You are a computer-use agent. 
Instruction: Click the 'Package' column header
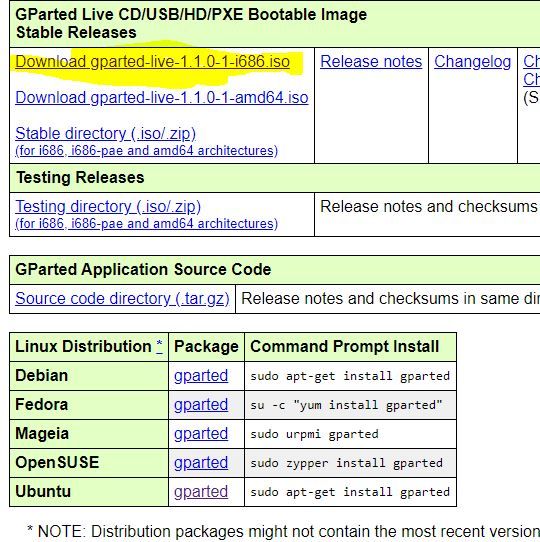(206, 347)
